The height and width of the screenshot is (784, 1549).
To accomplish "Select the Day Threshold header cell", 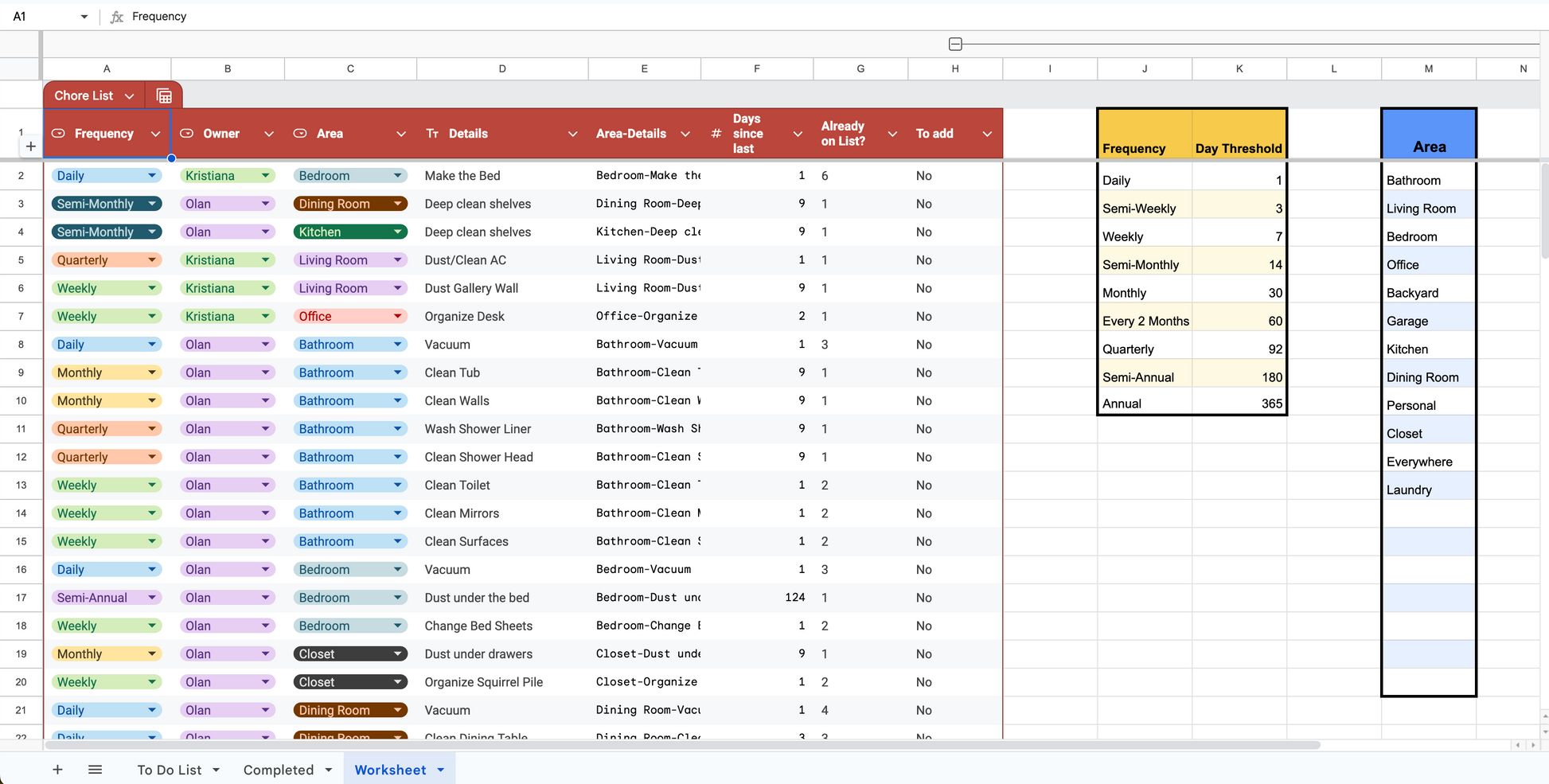I will tap(1239, 134).
